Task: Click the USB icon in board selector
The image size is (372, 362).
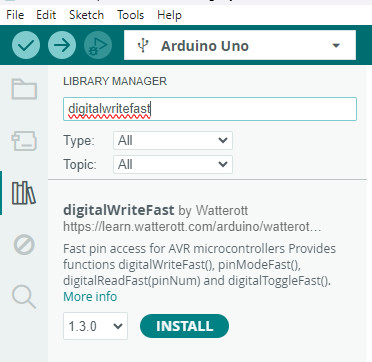Action: click(x=143, y=46)
